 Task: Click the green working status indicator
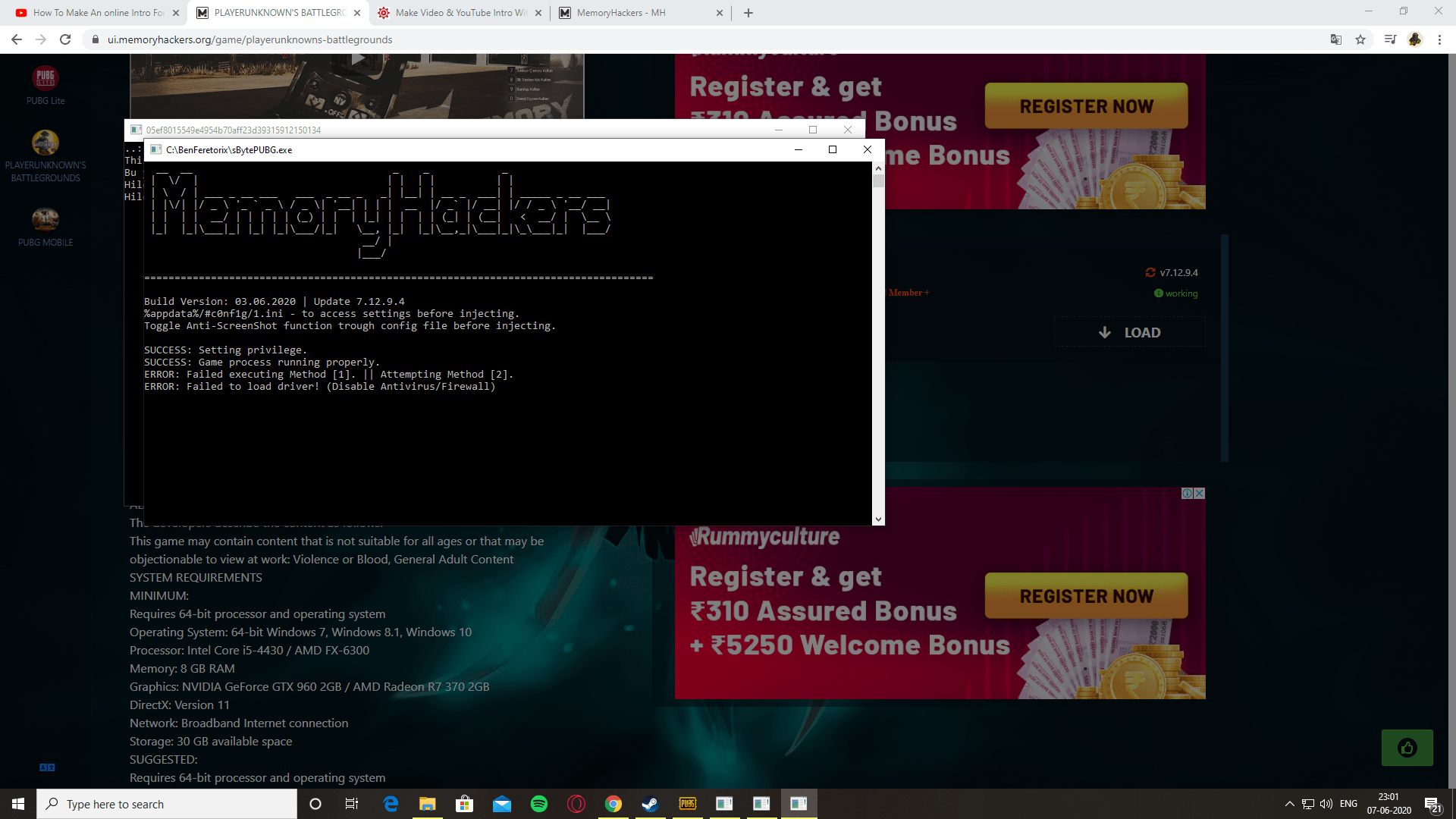pyautogui.click(x=1176, y=293)
